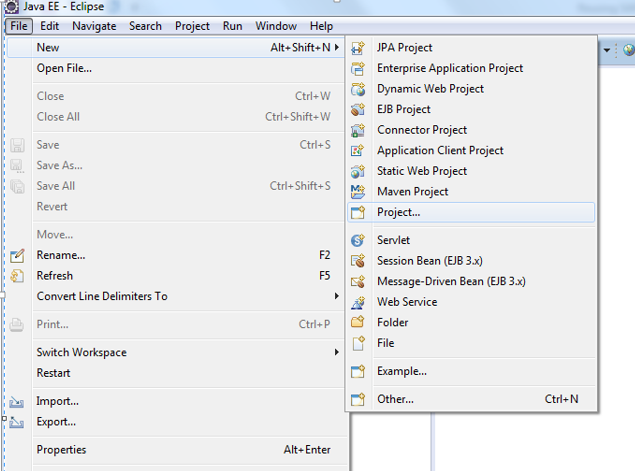
Task: Open the File menu
Action: 19,26
